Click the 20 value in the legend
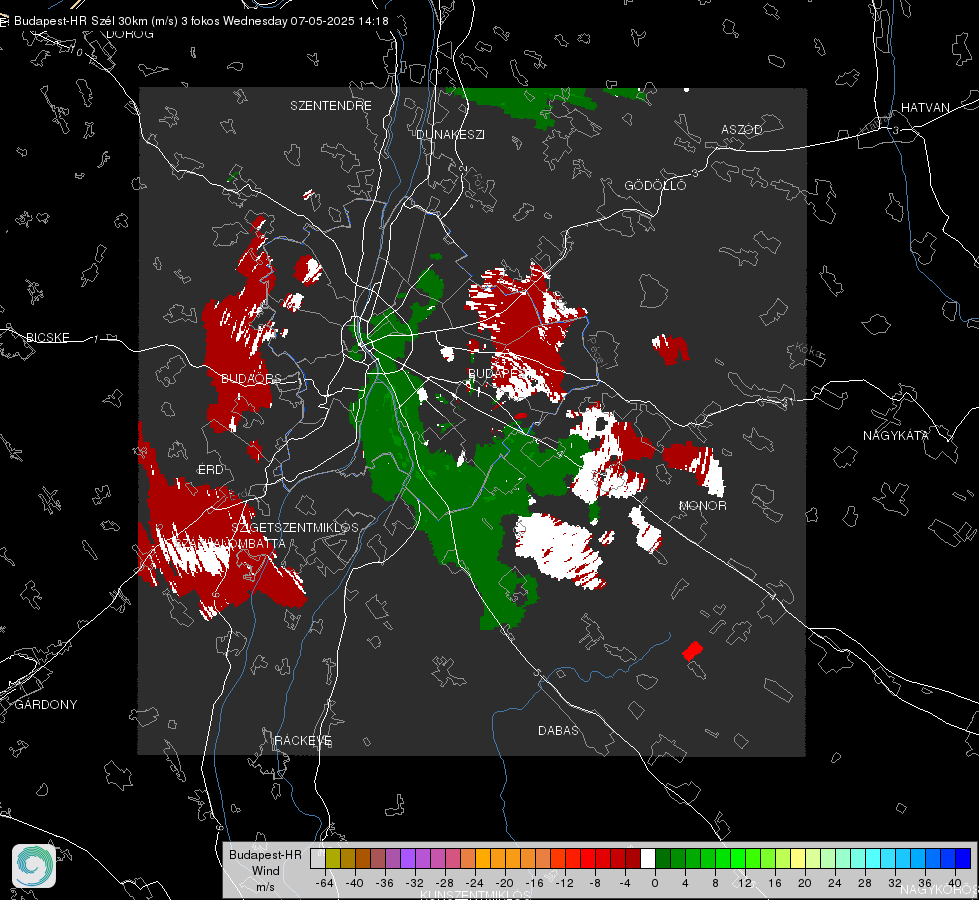The width and height of the screenshot is (979, 900). pyautogui.click(x=804, y=883)
